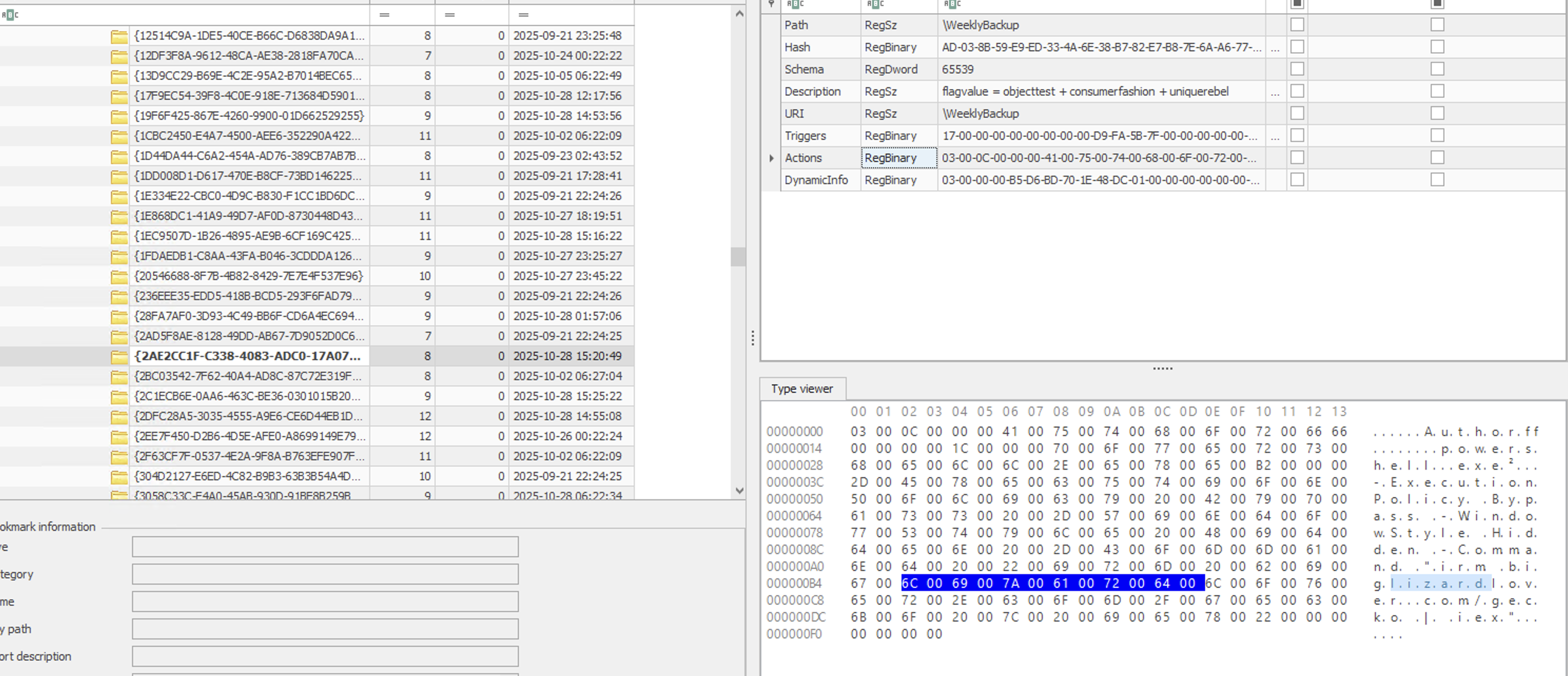
Task: Click folder icon of {20546688-8F7B-4B82 key
Action: (x=119, y=276)
